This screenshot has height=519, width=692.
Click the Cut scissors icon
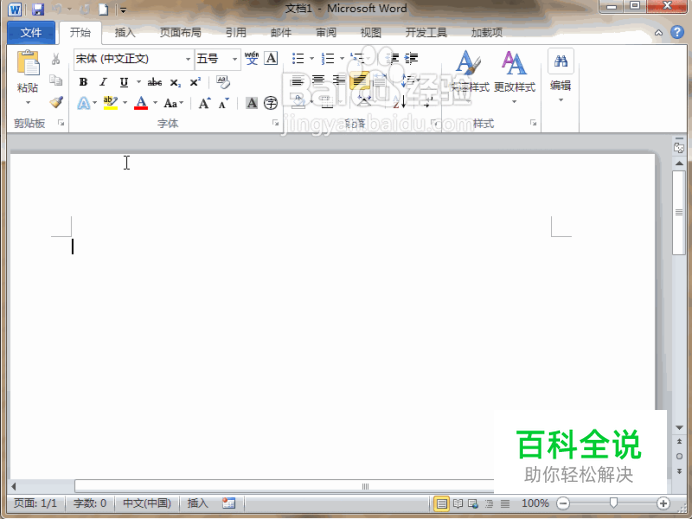[56, 59]
